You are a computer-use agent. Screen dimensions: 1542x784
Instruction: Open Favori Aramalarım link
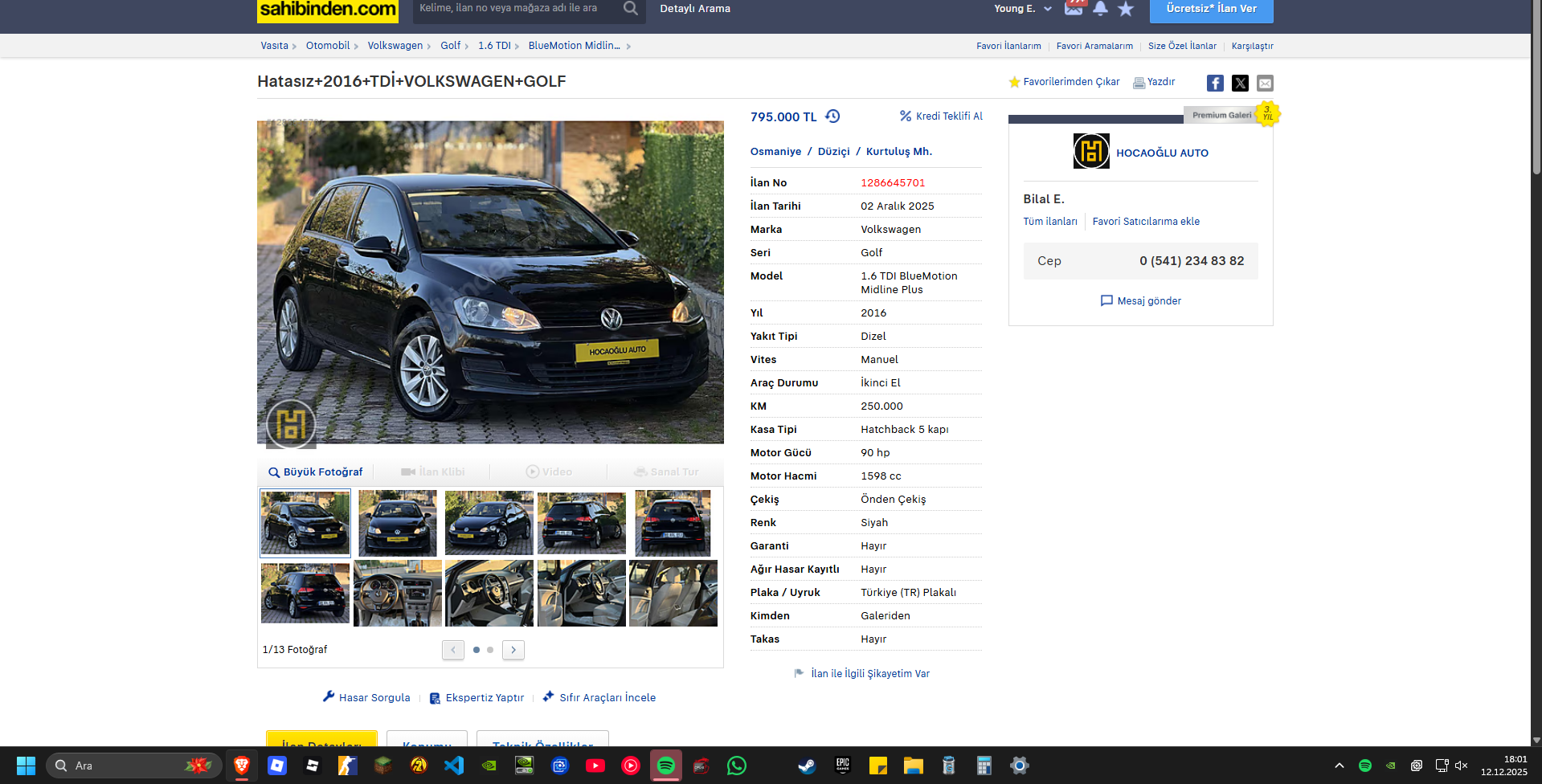click(x=1094, y=47)
